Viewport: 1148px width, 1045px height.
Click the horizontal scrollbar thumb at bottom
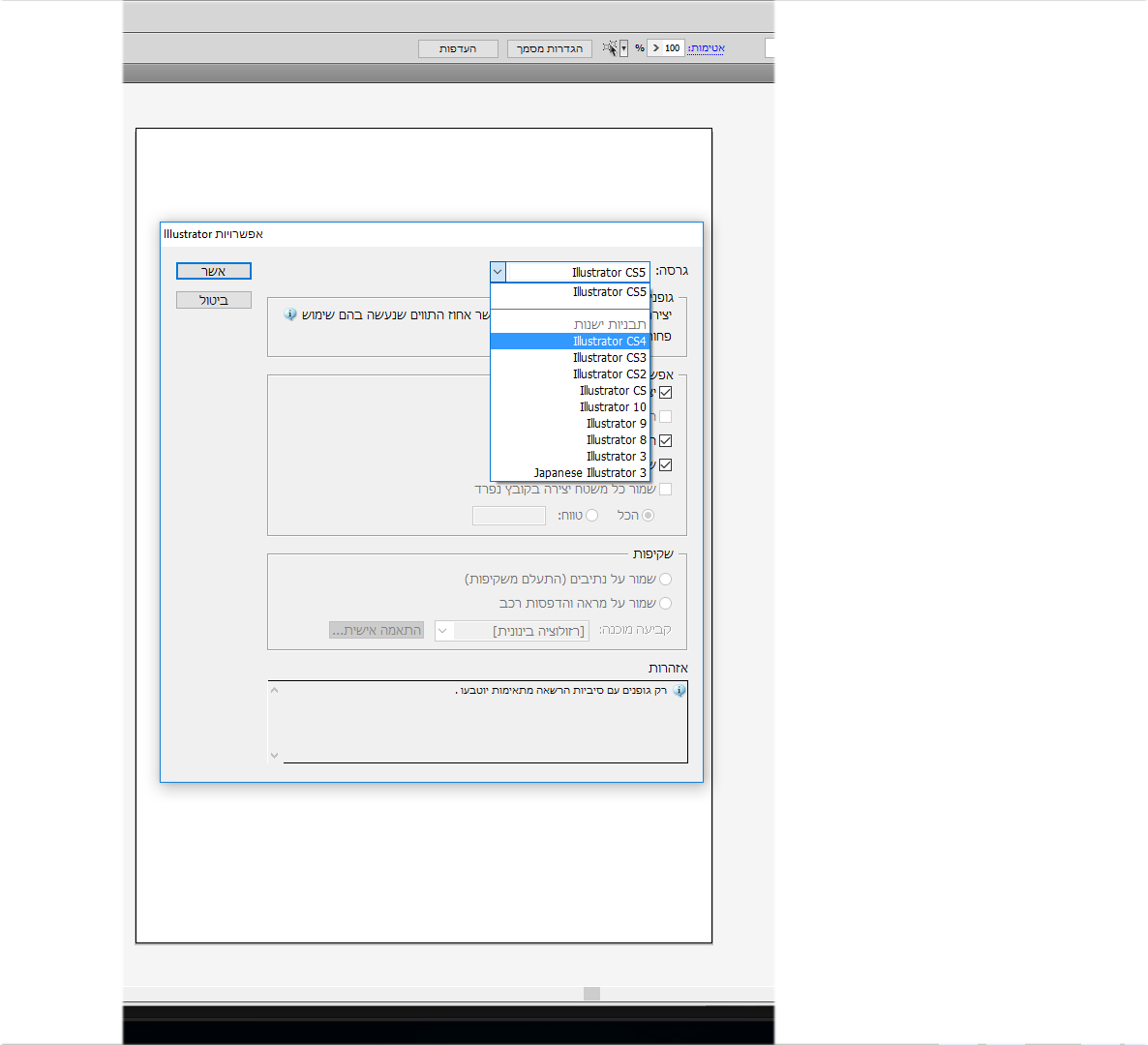(592, 993)
